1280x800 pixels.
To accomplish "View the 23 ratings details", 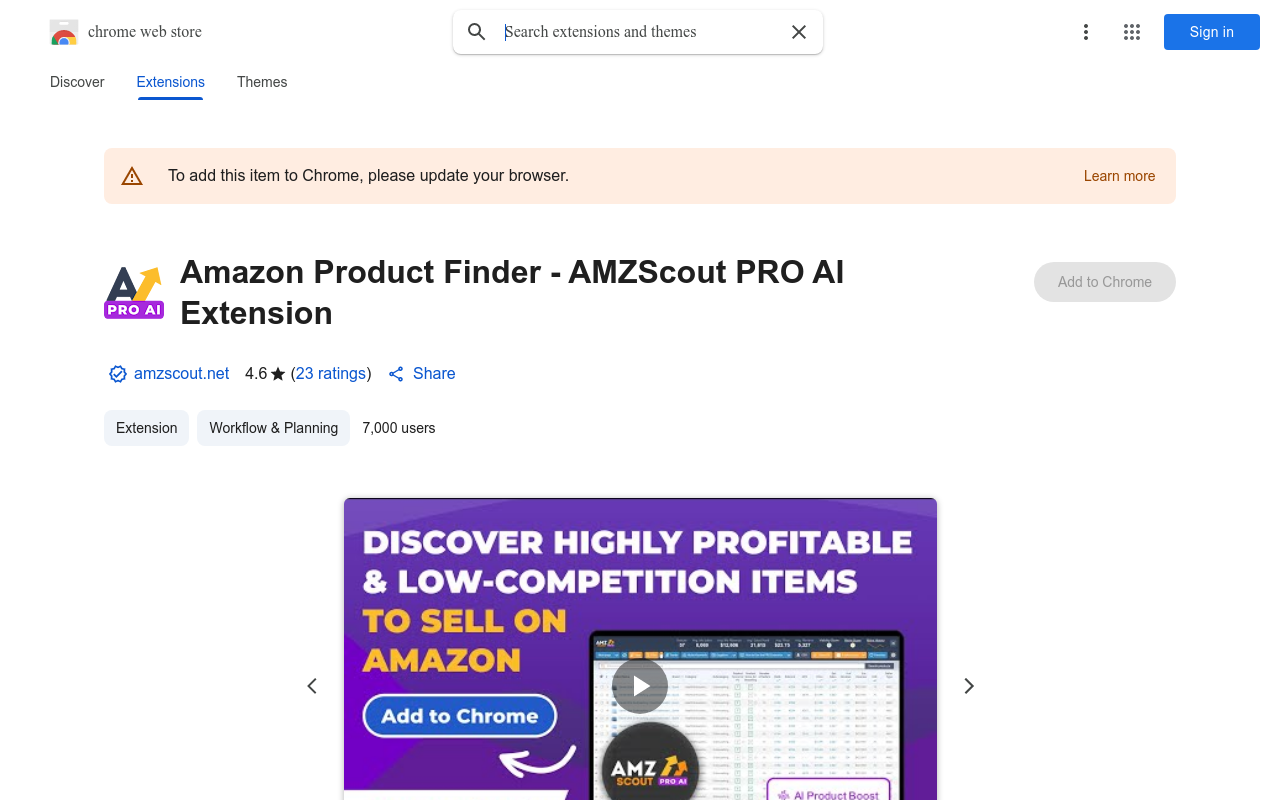I will click(x=330, y=373).
